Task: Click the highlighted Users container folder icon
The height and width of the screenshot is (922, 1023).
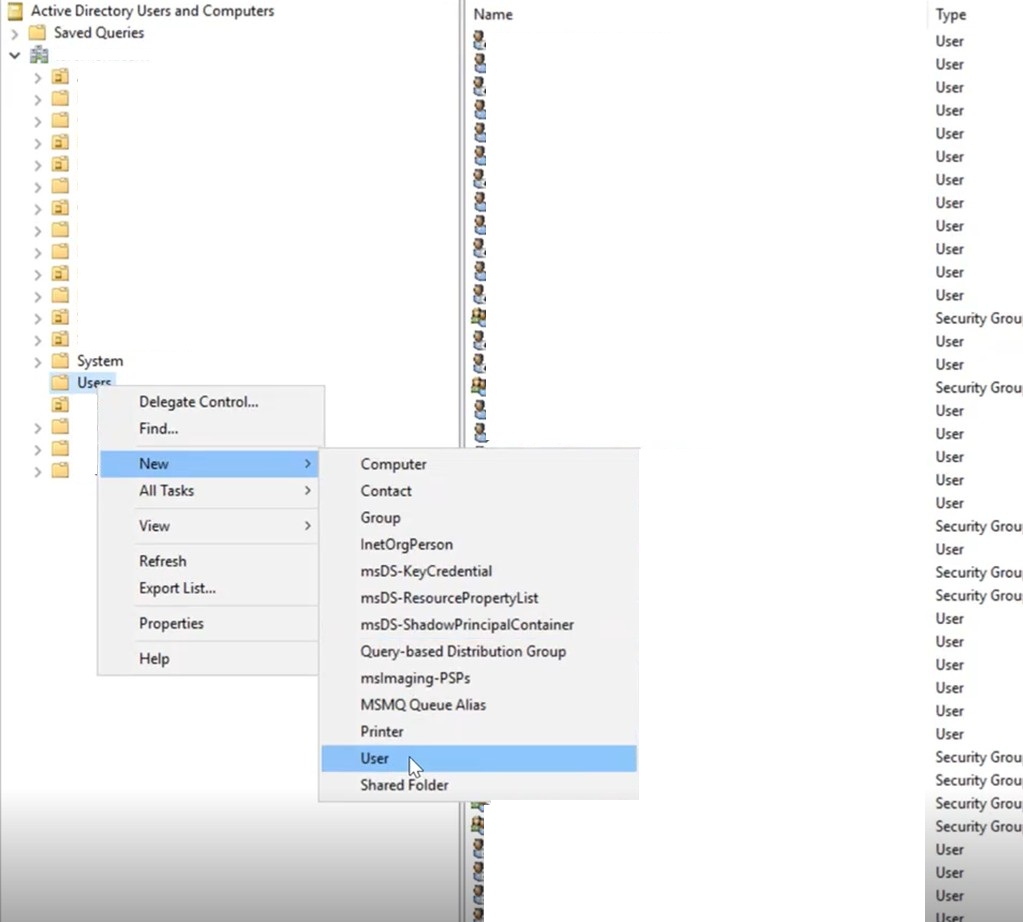Action: click(x=60, y=383)
